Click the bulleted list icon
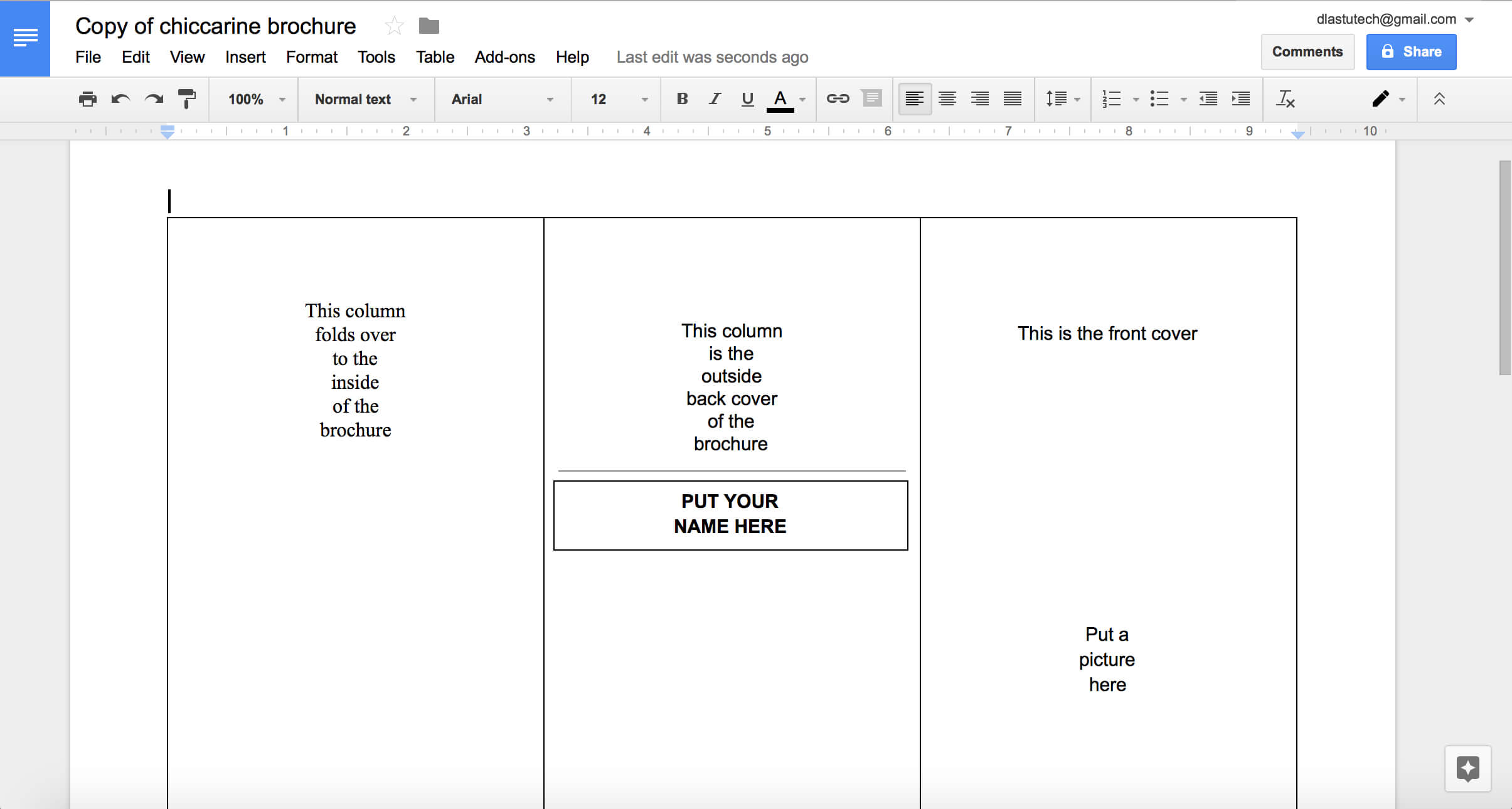The width and height of the screenshot is (1512, 809). click(x=1158, y=99)
